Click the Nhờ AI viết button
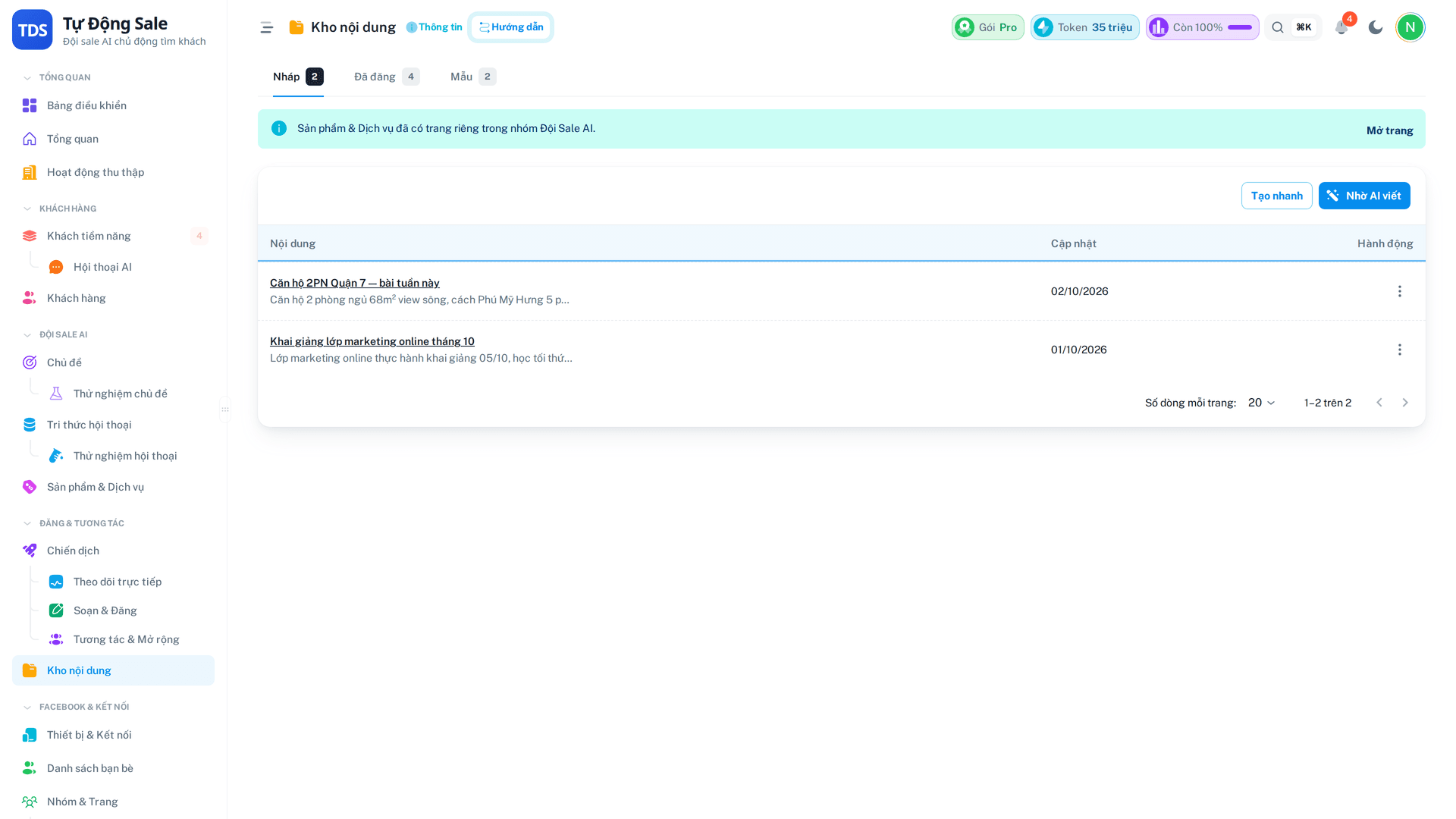1456x819 pixels. point(1363,196)
